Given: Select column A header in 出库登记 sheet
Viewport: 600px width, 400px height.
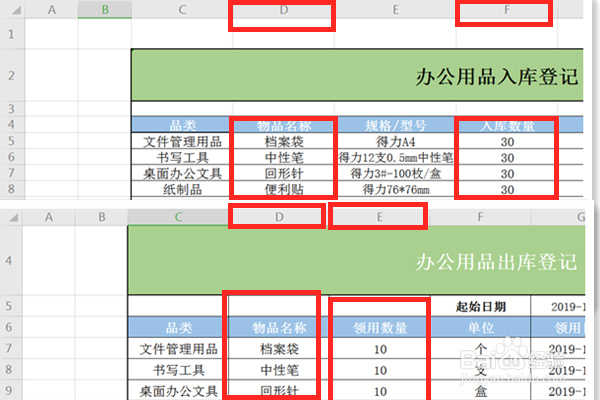Looking at the screenshot, I should (49, 217).
